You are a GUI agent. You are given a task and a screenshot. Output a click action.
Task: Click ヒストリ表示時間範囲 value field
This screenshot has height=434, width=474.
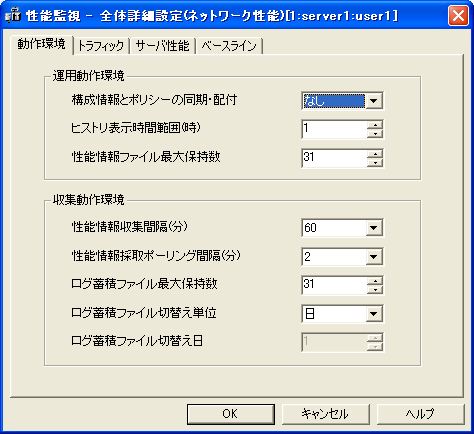point(334,129)
